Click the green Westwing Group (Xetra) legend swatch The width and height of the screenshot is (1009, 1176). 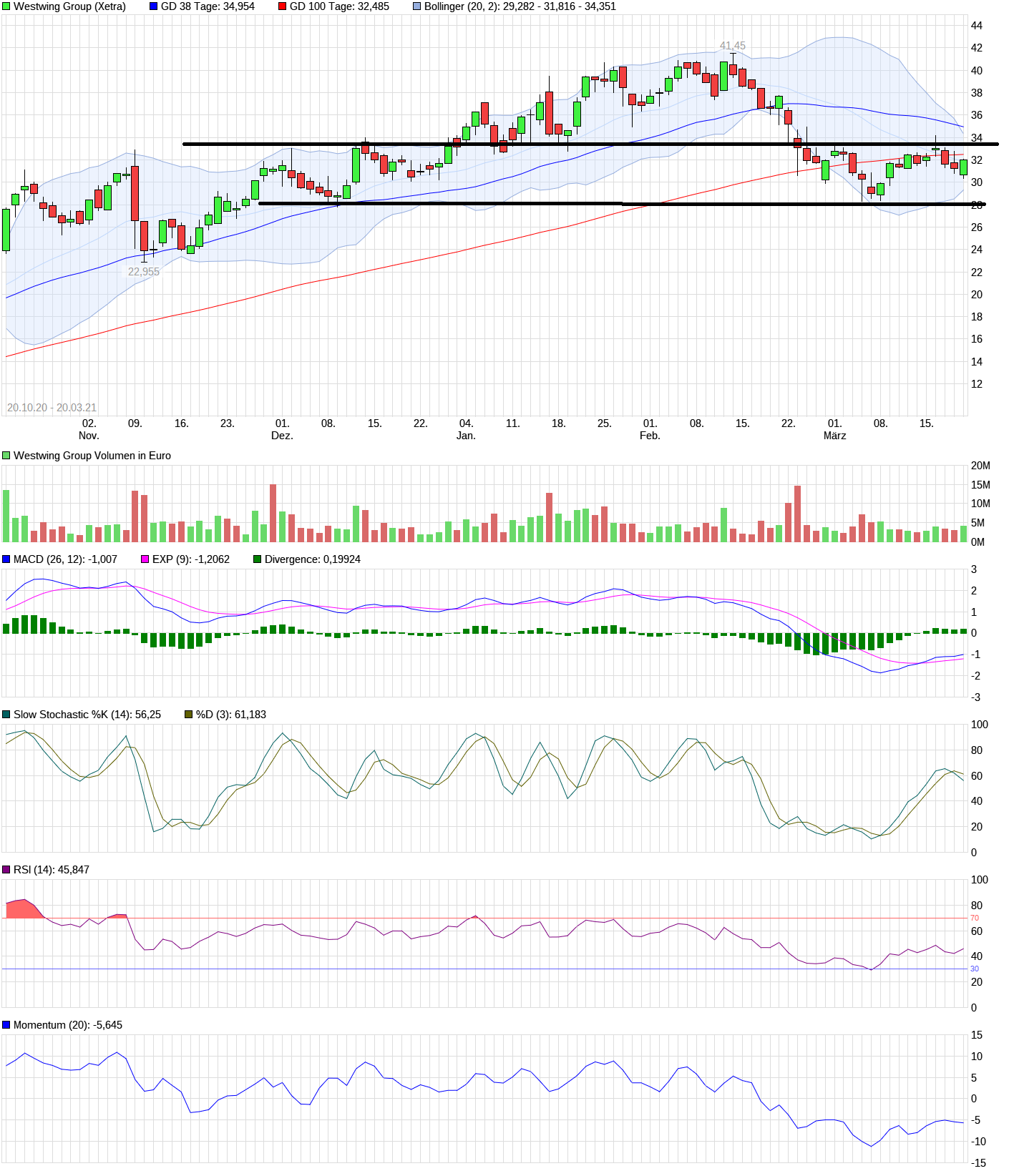6,6
